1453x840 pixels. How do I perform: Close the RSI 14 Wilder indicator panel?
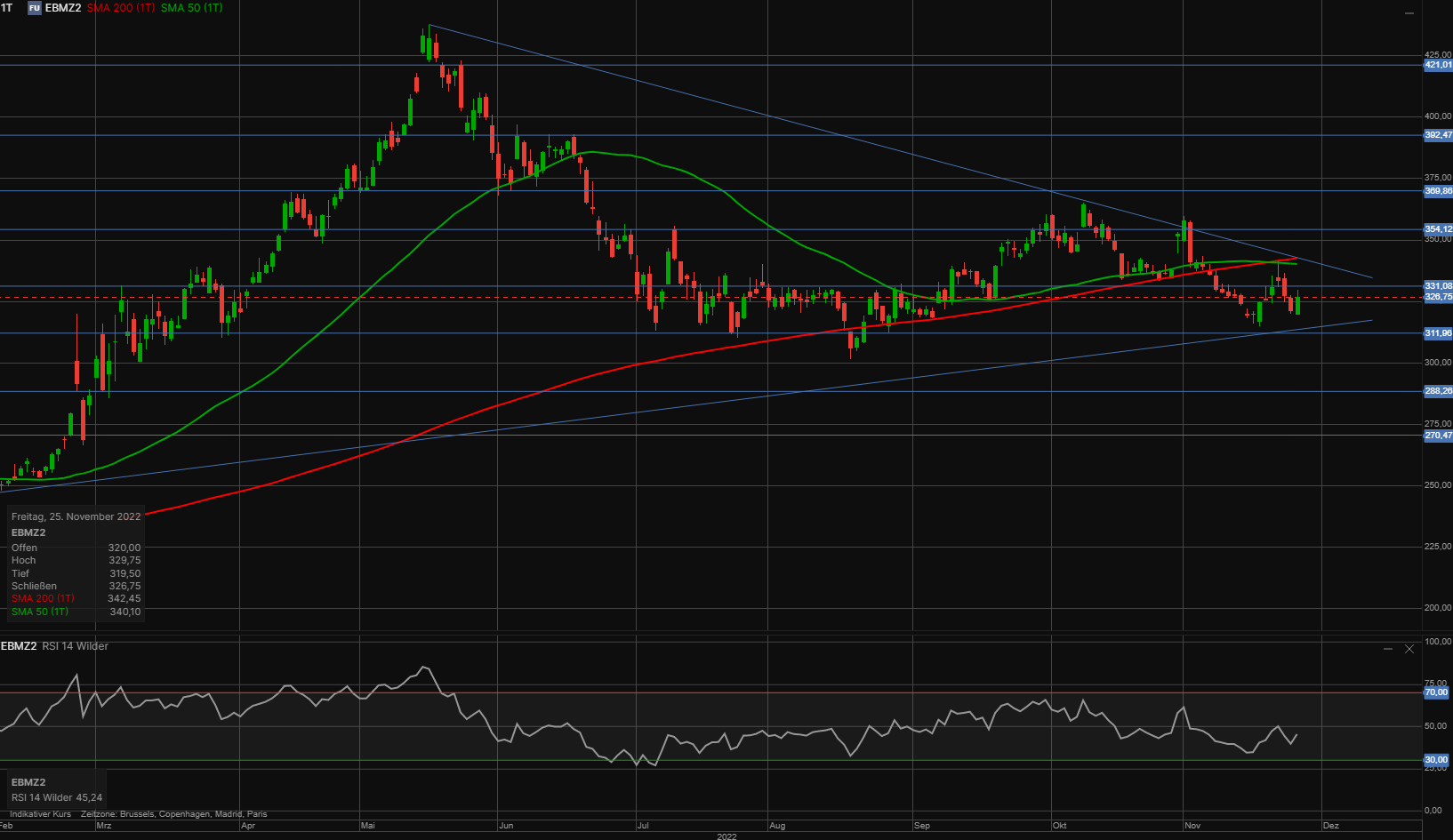click(x=1409, y=649)
